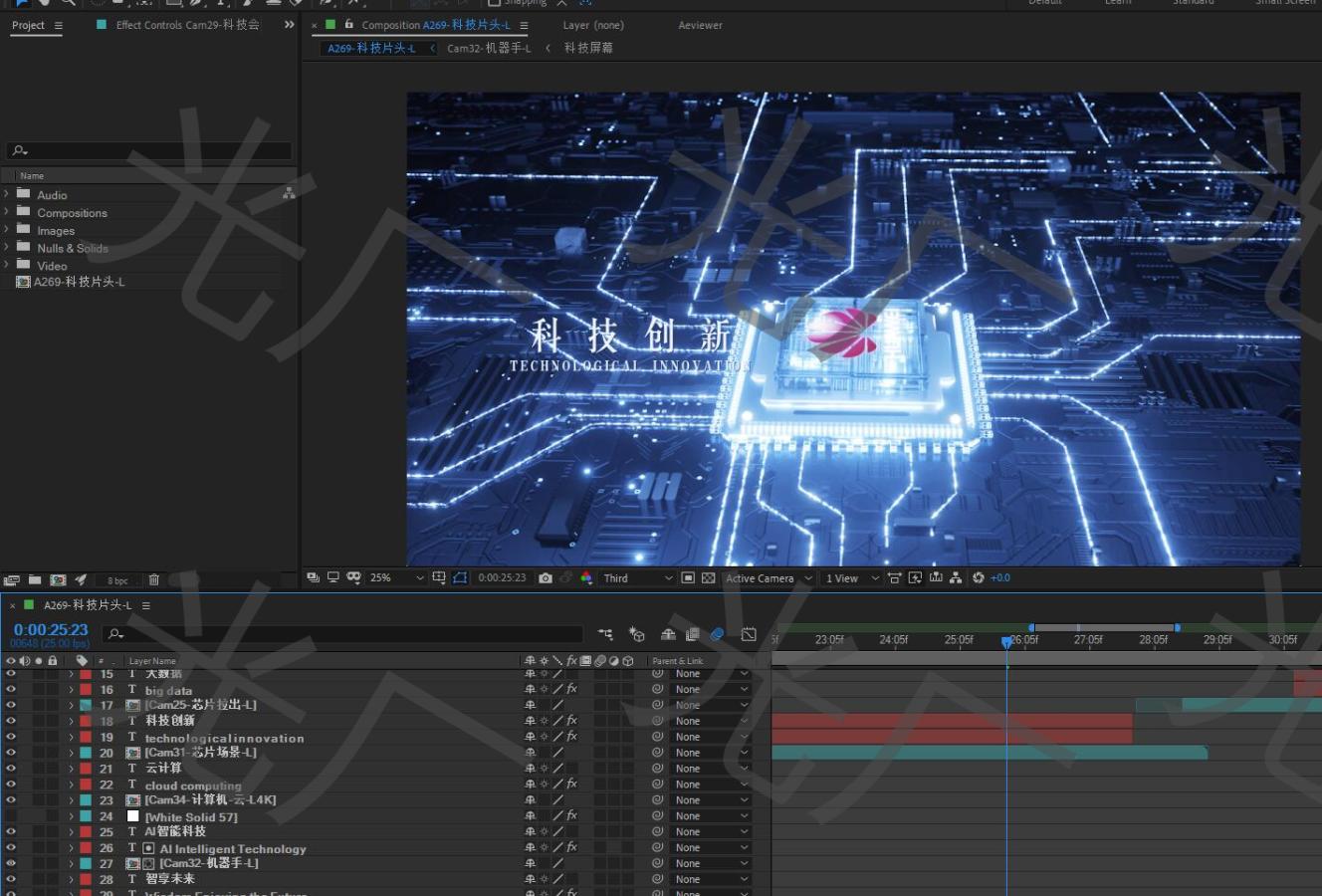This screenshot has height=896, width=1322.
Task: Toggle the fx switch on layer 科技创新
Action: click(574, 720)
